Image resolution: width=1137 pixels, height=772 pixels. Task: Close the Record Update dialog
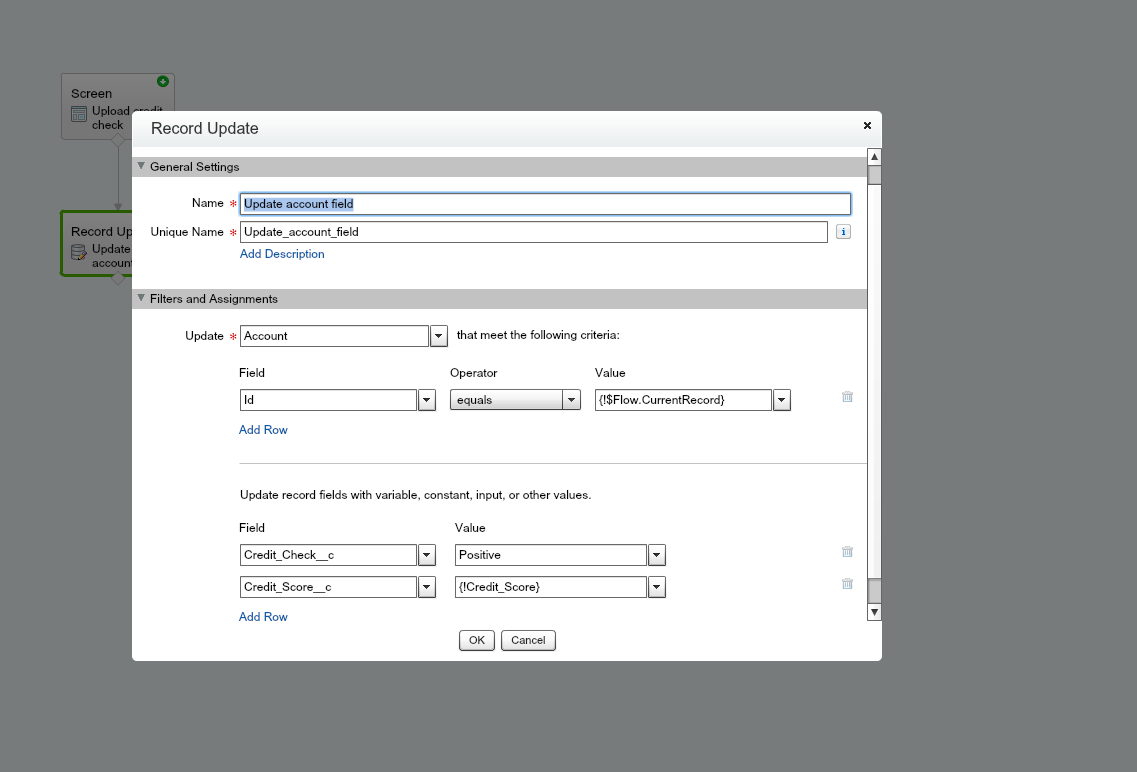pos(867,126)
